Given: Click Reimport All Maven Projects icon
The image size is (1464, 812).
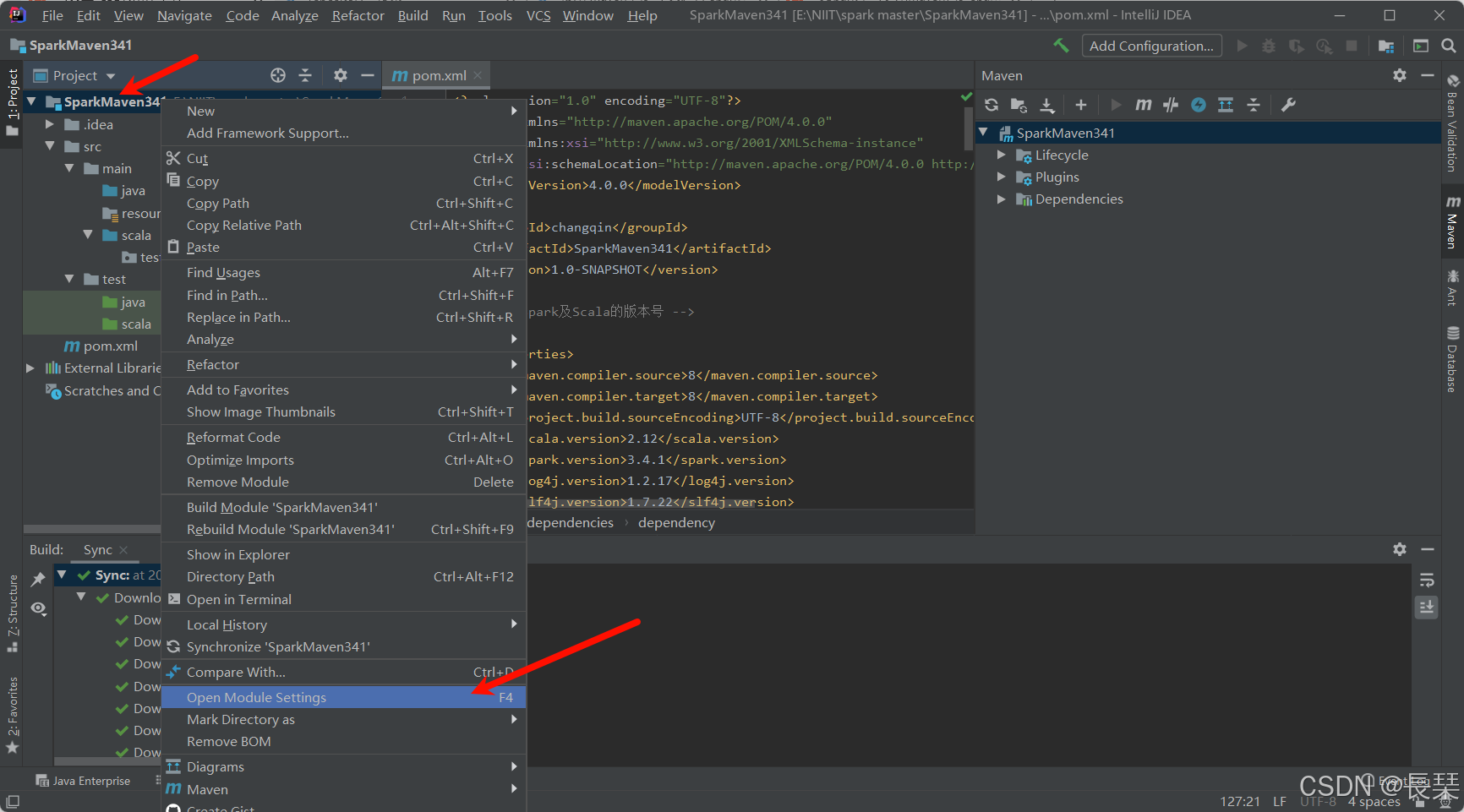Looking at the screenshot, I should pos(991,105).
